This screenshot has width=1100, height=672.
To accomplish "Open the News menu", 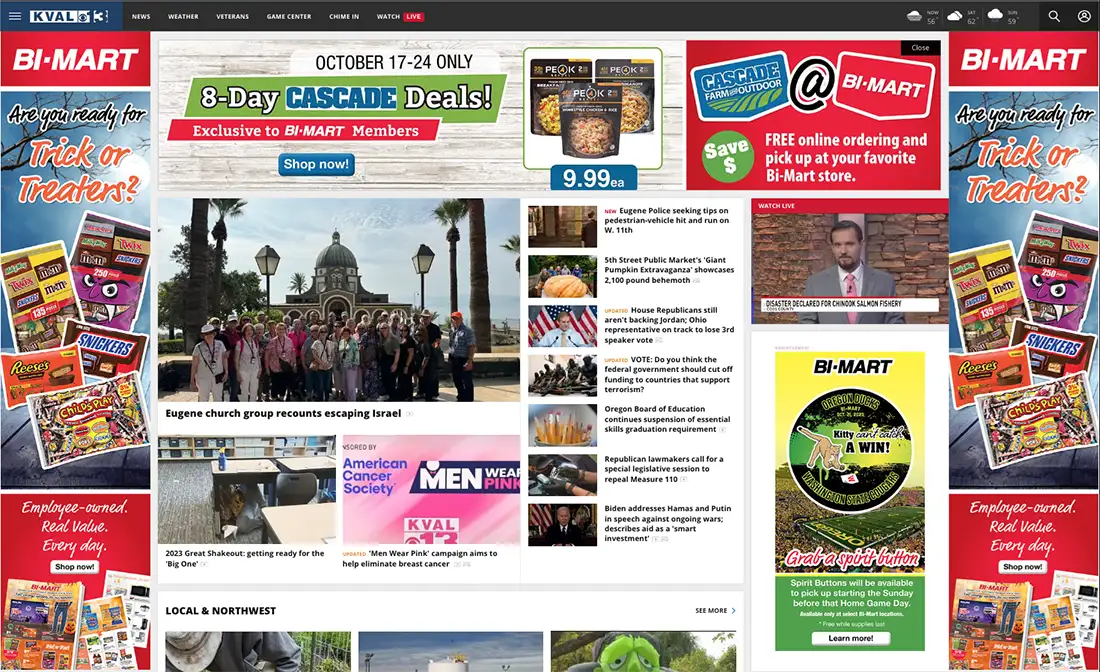I will (x=141, y=16).
